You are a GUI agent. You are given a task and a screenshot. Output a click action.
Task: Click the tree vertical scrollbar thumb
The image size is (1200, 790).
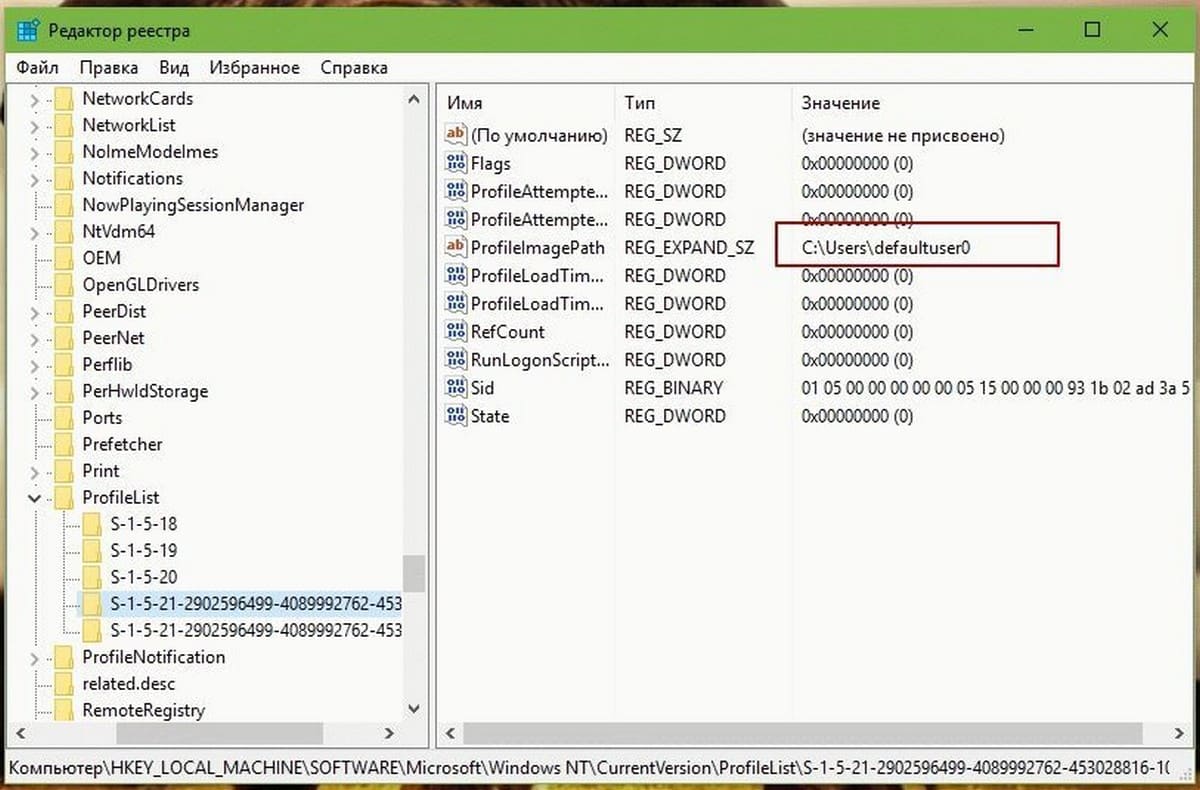tap(414, 574)
